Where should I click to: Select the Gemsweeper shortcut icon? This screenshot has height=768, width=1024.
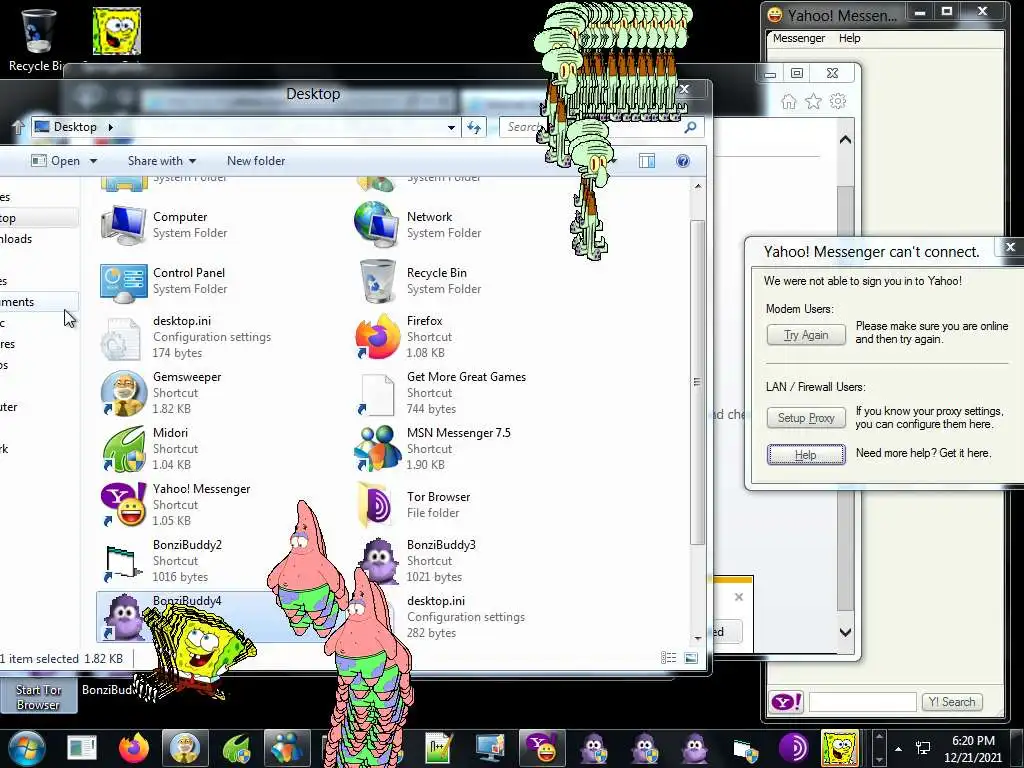point(123,393)
